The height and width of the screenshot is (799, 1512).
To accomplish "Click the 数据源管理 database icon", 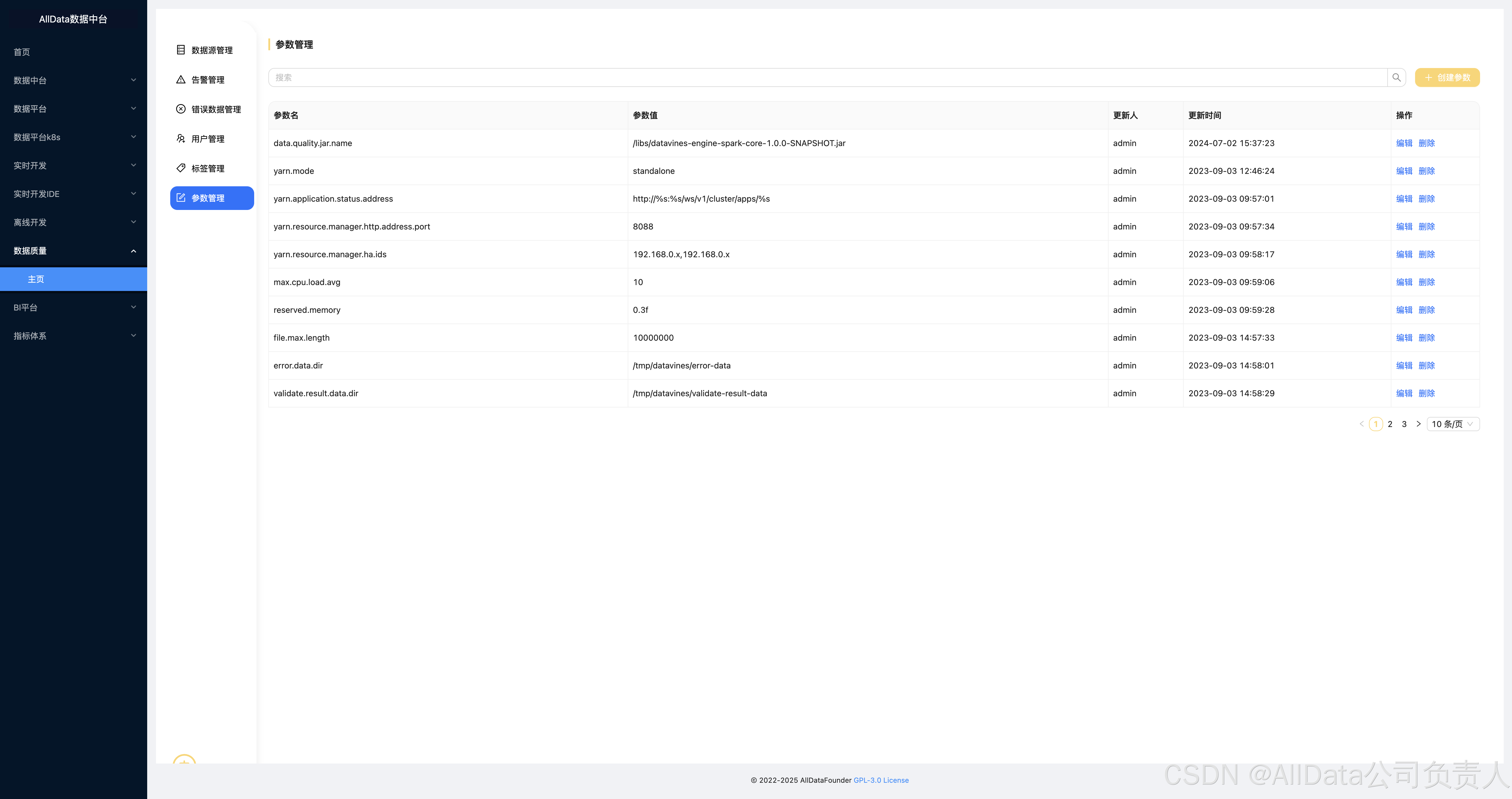I will point(181,50).
